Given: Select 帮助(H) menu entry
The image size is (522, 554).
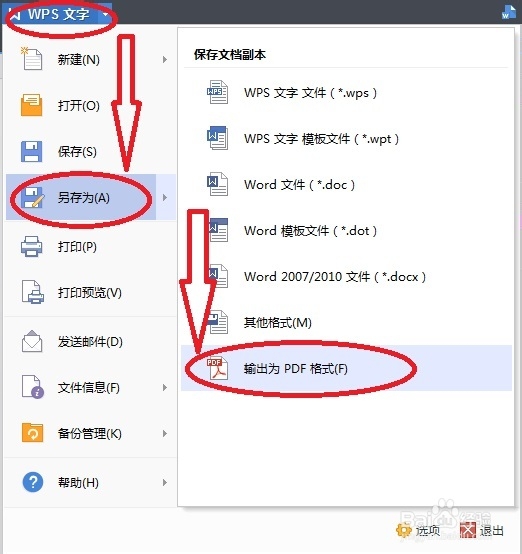Looking at the screenshot, I should point(90,482).
